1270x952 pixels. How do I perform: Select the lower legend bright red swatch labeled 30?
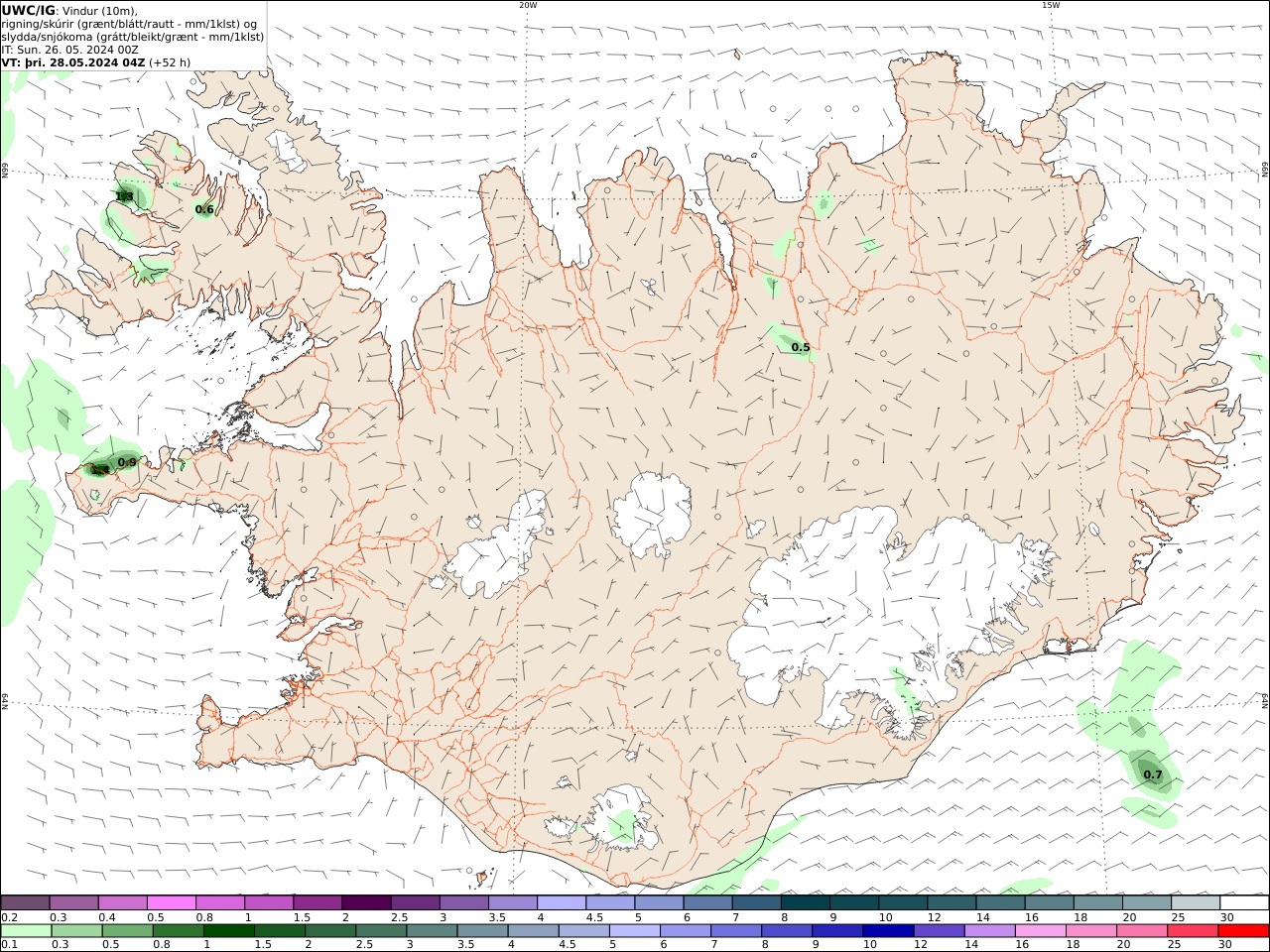(1242, 930)
